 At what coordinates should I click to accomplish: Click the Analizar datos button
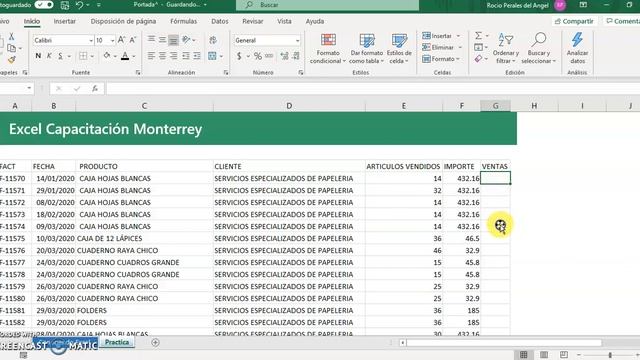tap(577, 49)
